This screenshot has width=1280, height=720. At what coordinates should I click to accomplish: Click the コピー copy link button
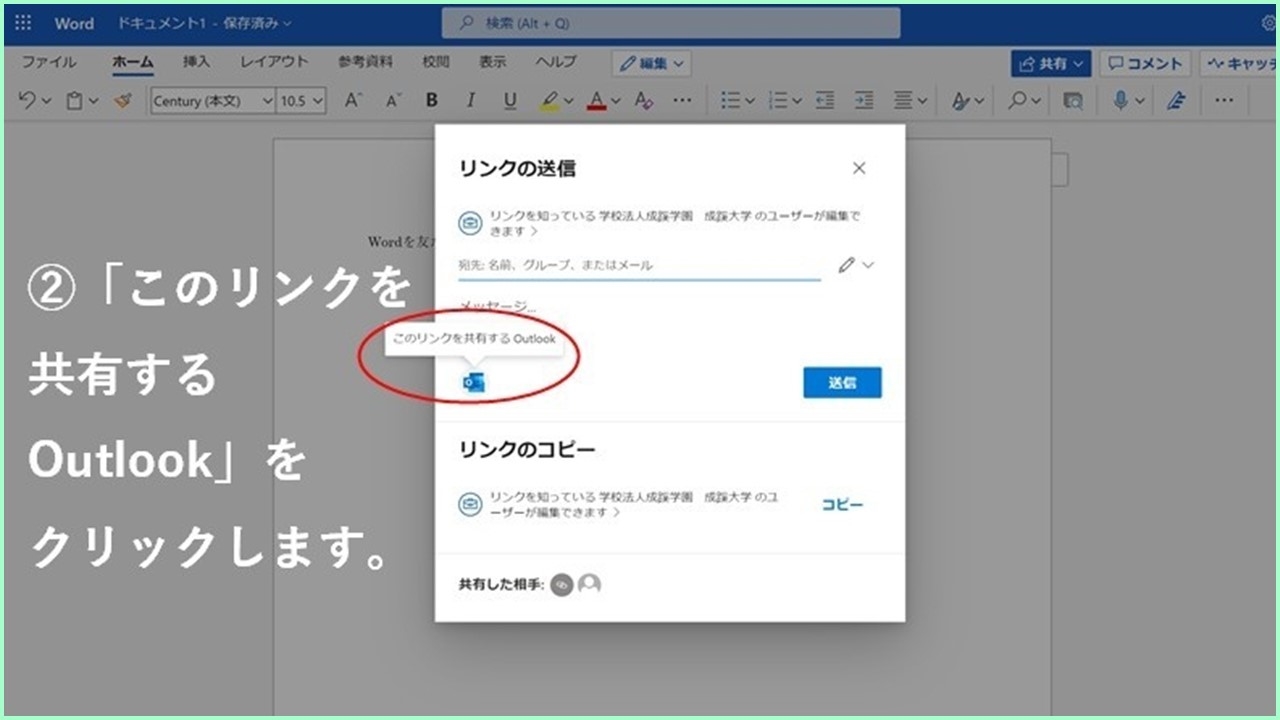pyautogui.click(x=842, y=505)
